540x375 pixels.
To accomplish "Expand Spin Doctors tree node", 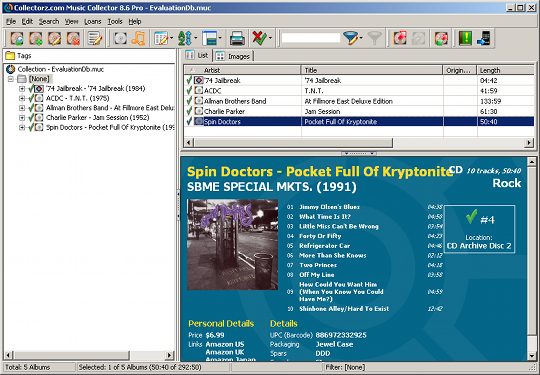I will tap(22, 127).
